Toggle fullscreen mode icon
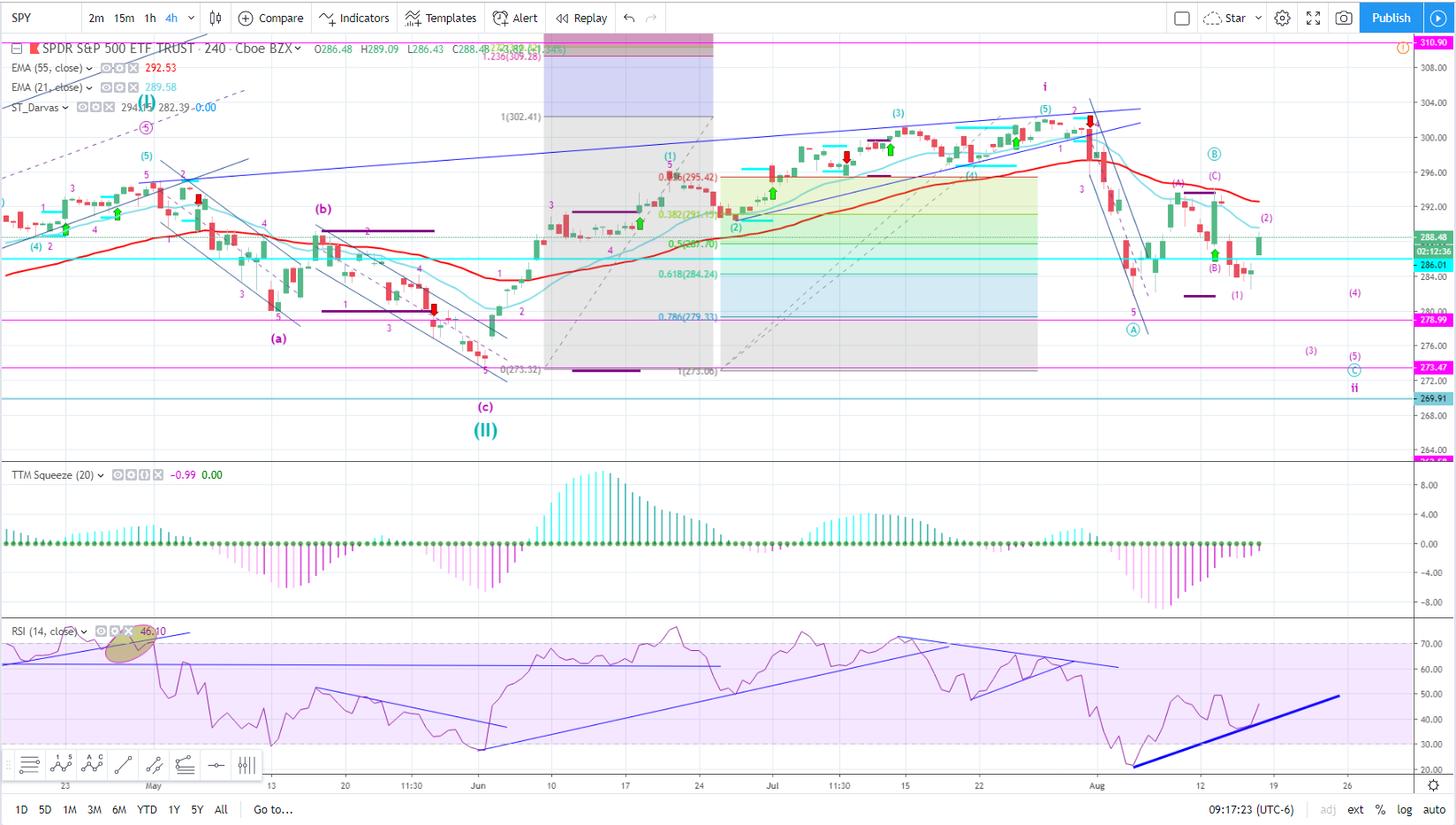 [x=1314, y=18]
